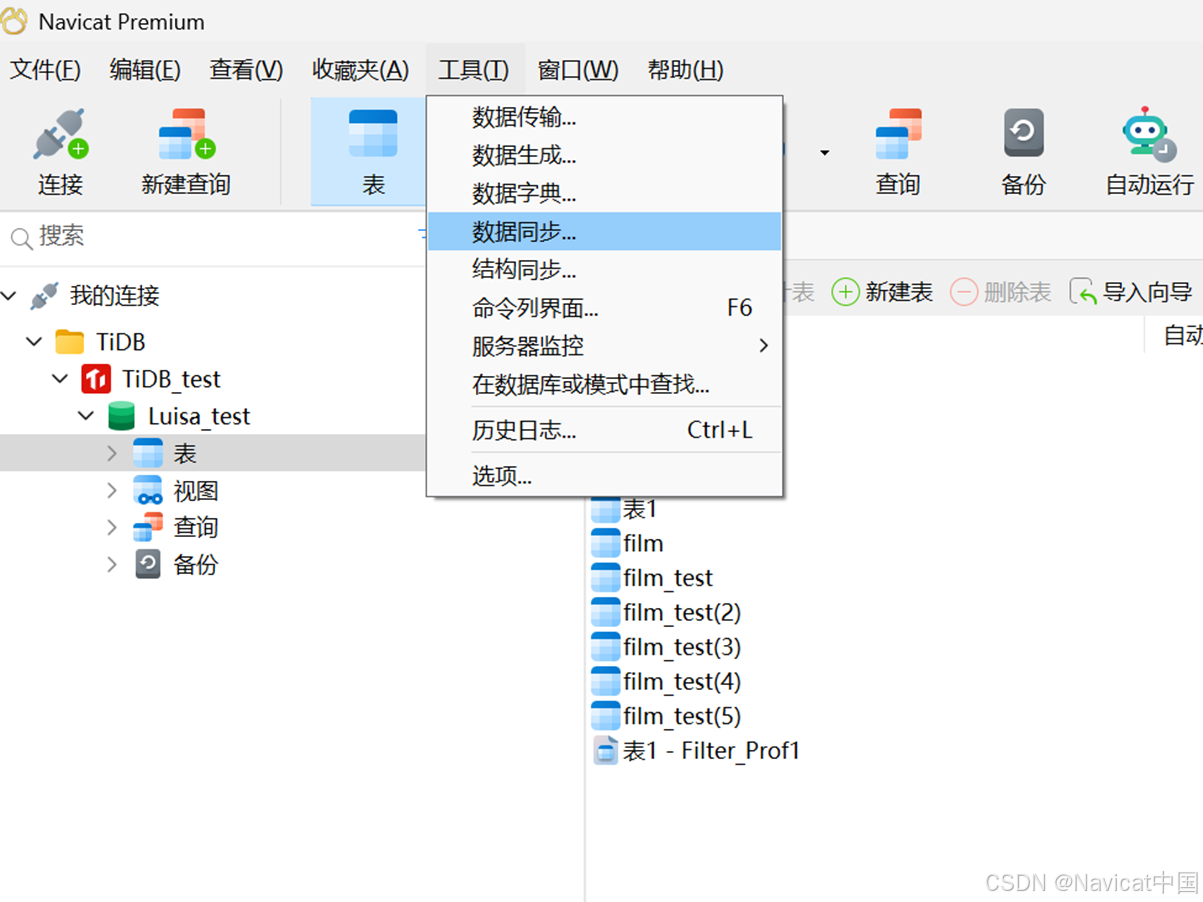Screen dimensions: 1203x902
Task: Open the 帮助(H) menu
Action: (x=685, y=70)
